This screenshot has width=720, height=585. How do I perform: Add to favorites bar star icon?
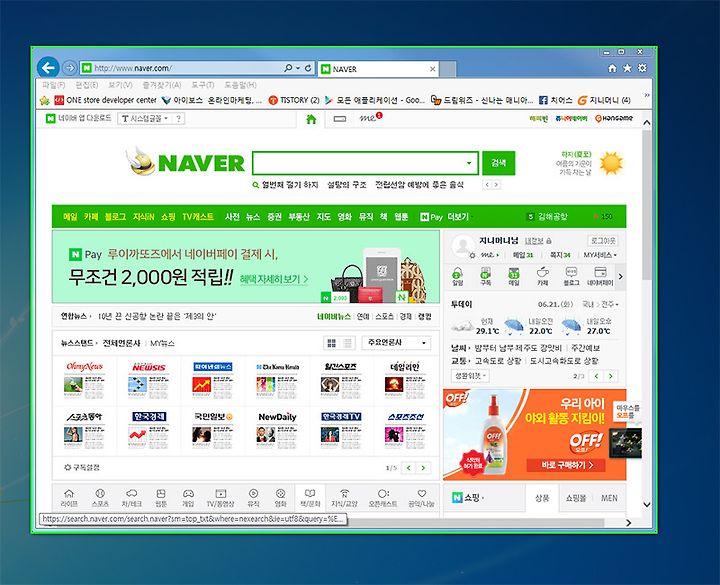[45, 100]
